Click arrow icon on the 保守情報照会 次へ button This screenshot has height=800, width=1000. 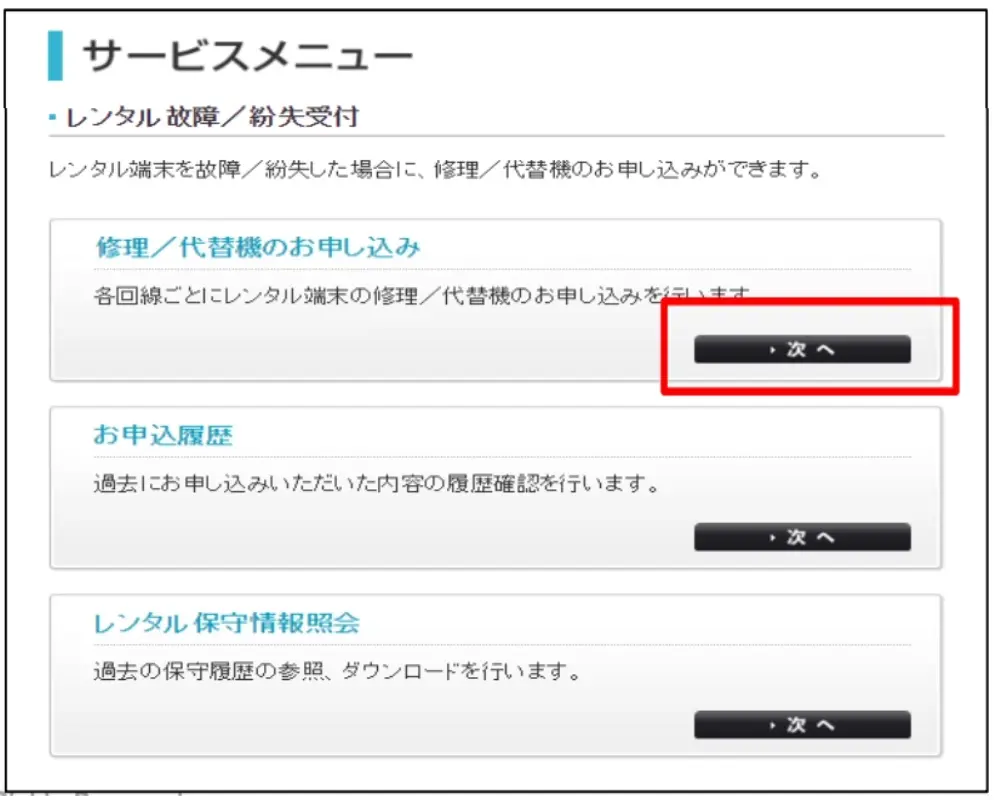click(772, 725)
